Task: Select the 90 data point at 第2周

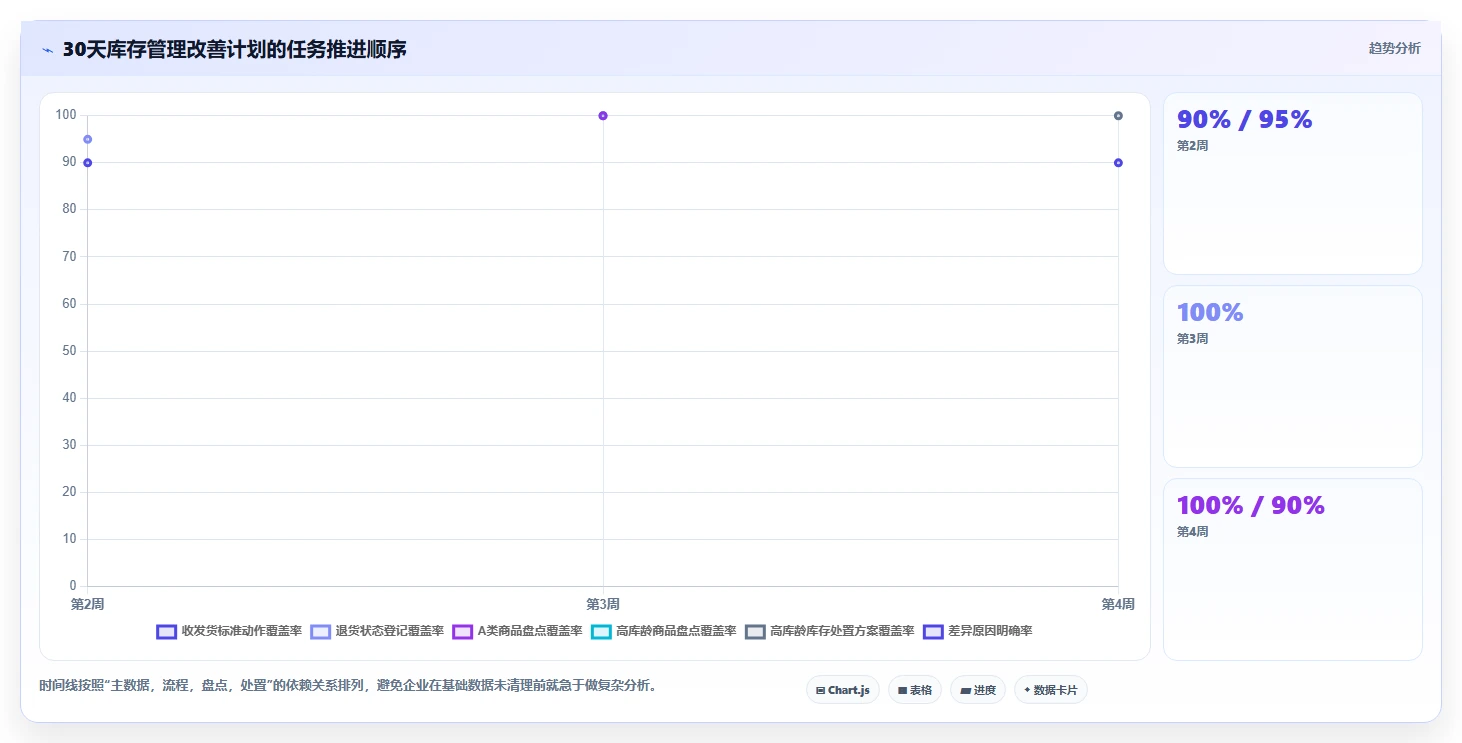Action: [88, 162]
